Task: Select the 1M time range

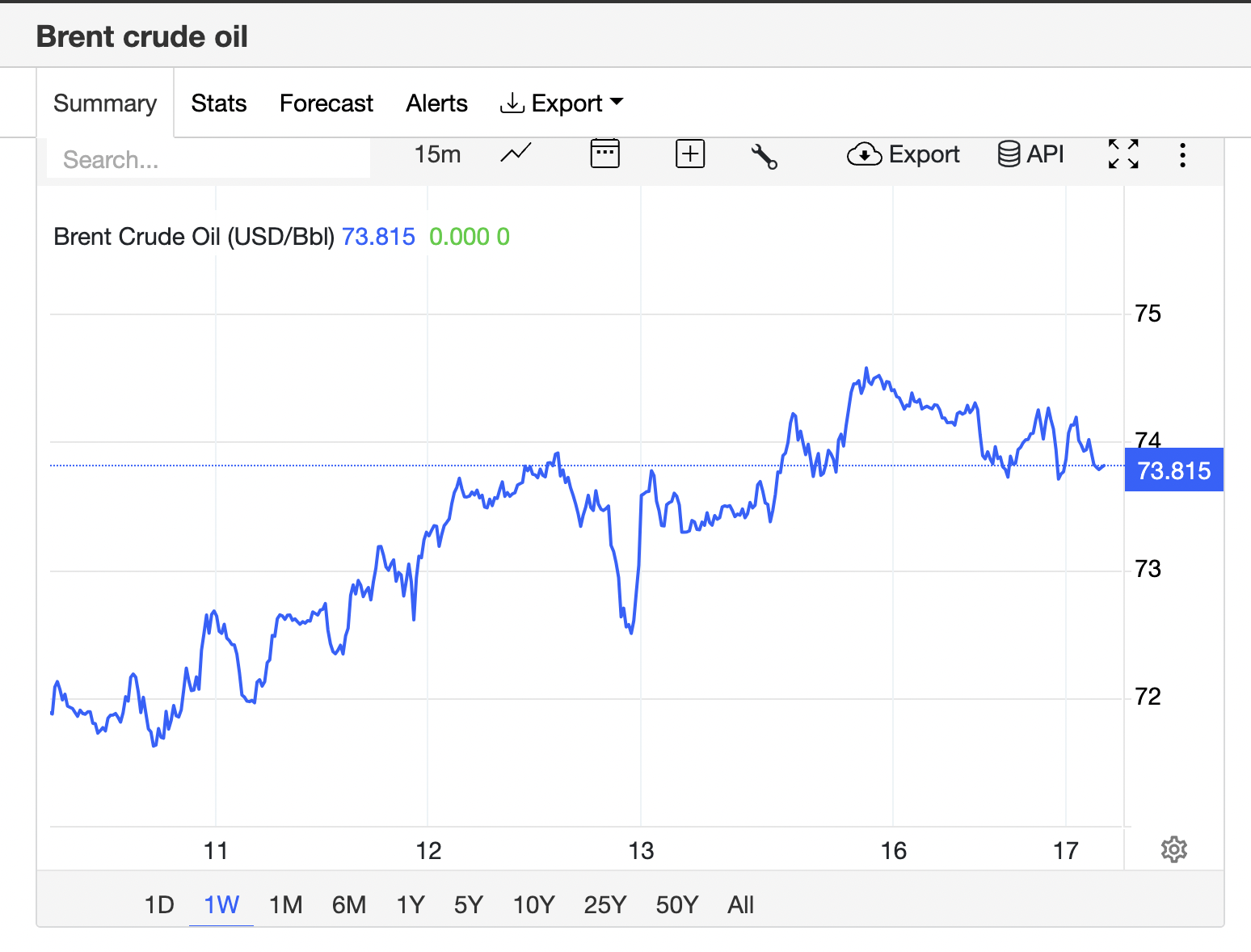Action: 286,904
